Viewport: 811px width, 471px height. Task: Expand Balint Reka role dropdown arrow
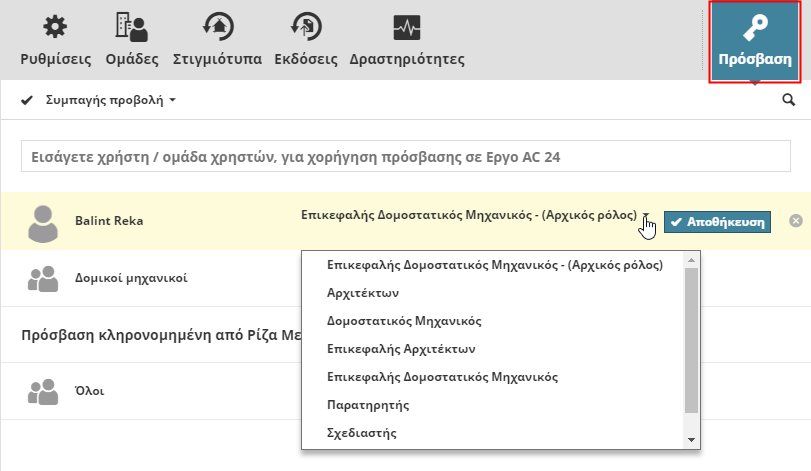[647, 216]
